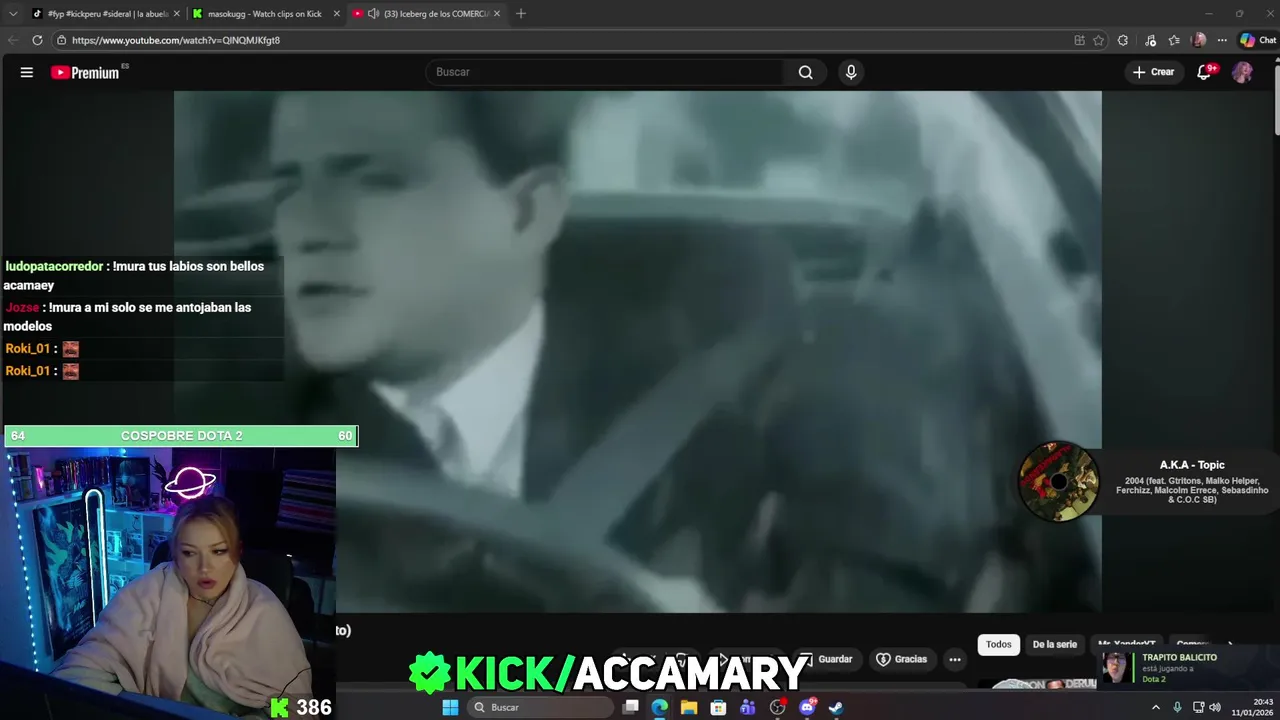
Task: Open Edge settings and more menu
Action: 1222,40
